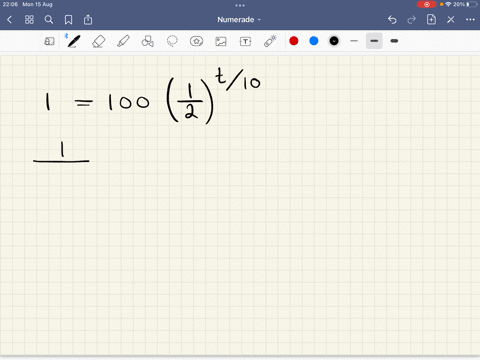Select the thinnest stroke width
The image size is (480, 360).
point(354,41)
